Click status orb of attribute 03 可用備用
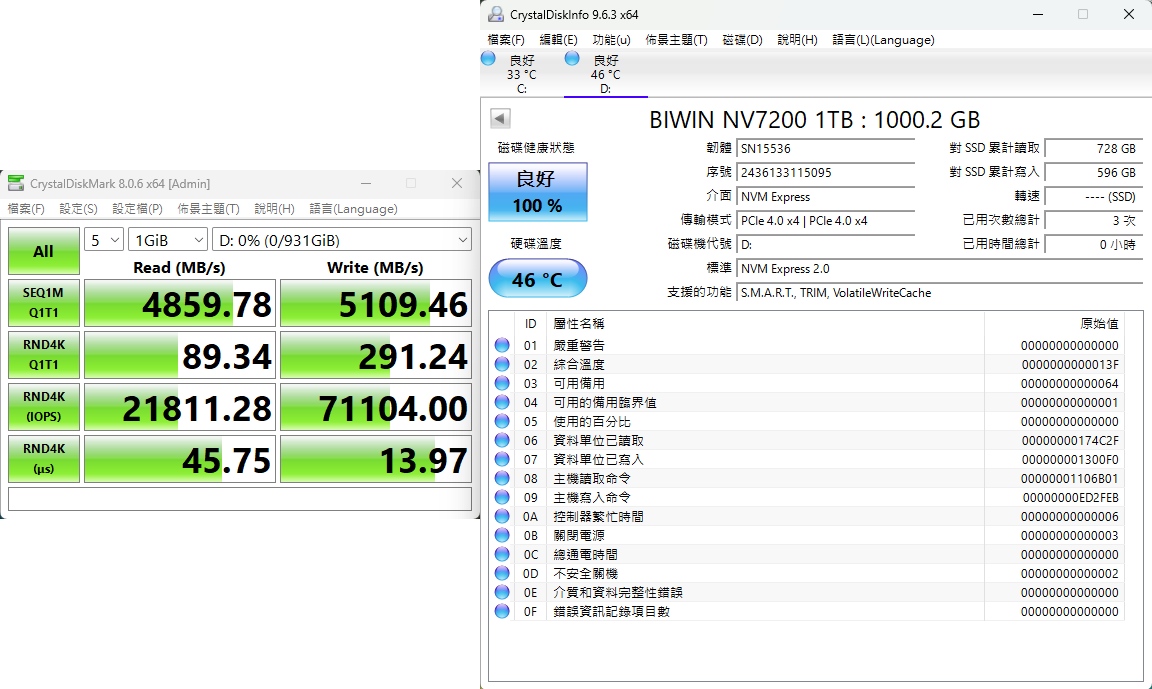 (x=503, y=383)
